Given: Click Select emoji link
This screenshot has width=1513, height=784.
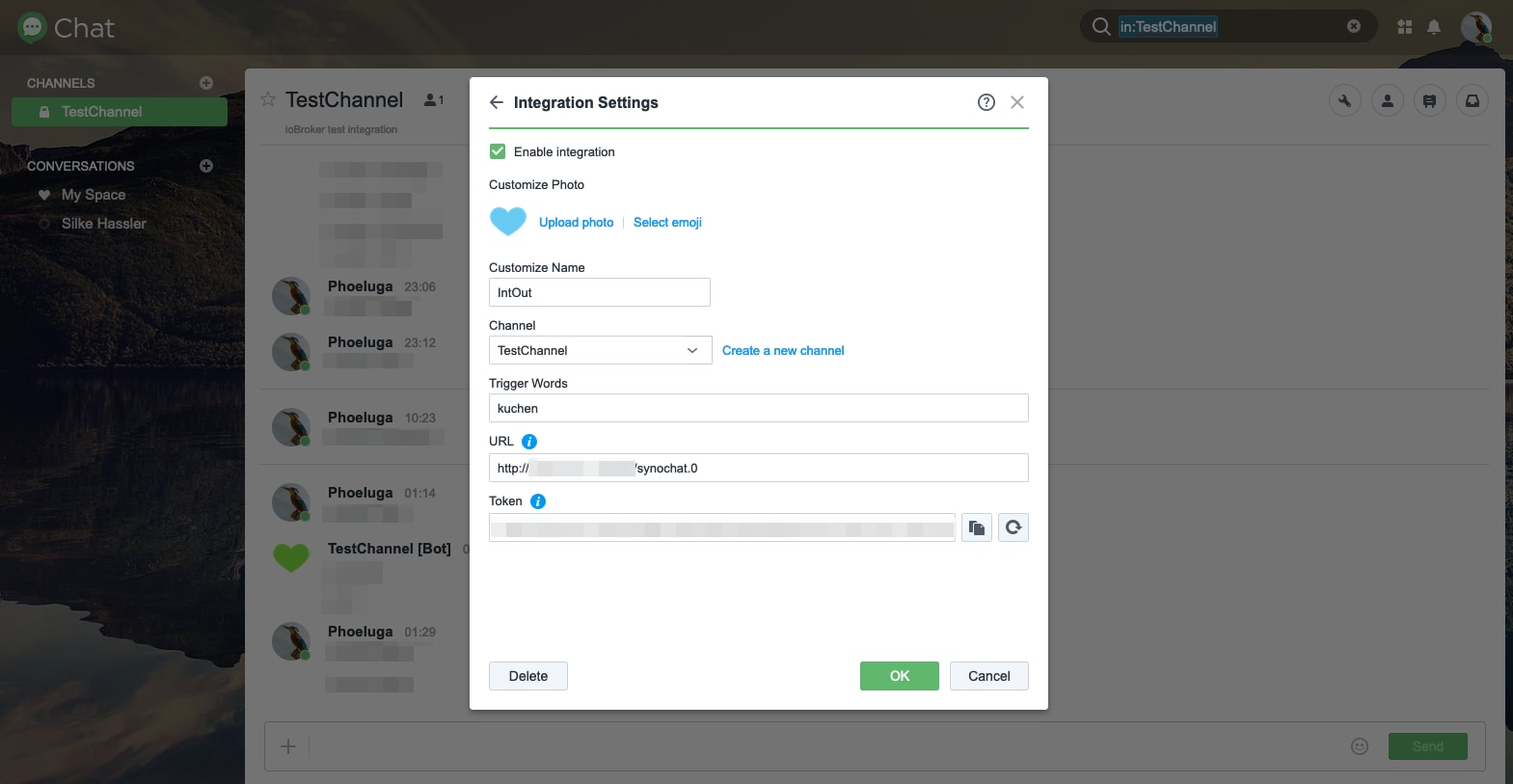Looking at the screenshot, I should [x=667, y=223].
